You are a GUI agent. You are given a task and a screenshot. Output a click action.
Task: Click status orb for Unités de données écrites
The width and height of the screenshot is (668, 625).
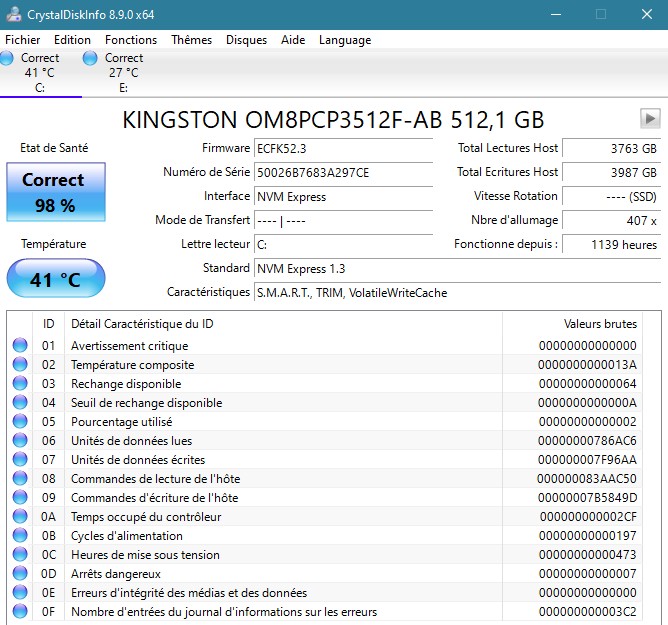click(20, 459)
